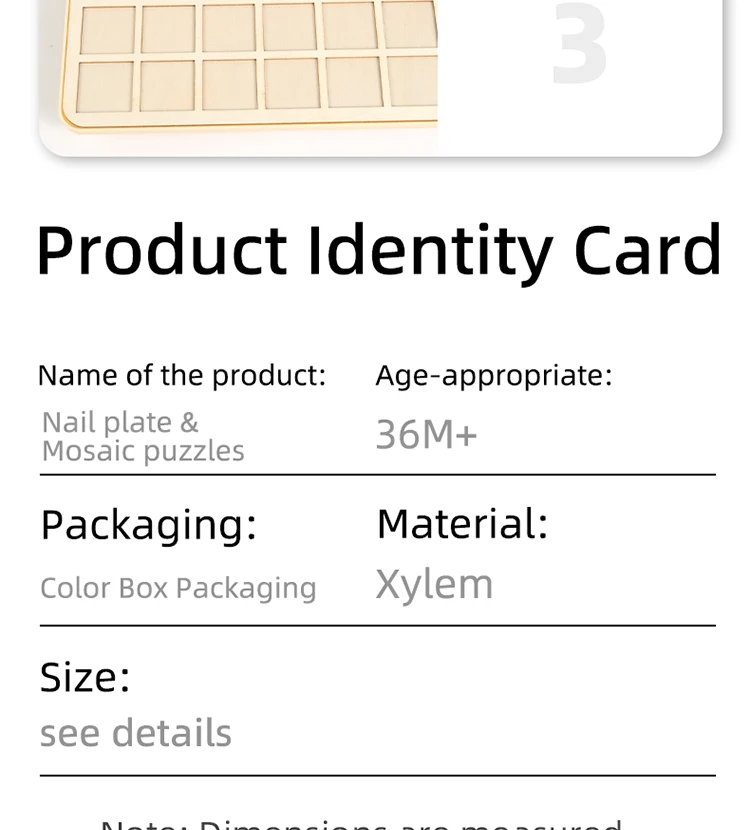Screen dimensions: 750x830
Task: Select the "Packaging:" label
Action: (x=148, y=525)
